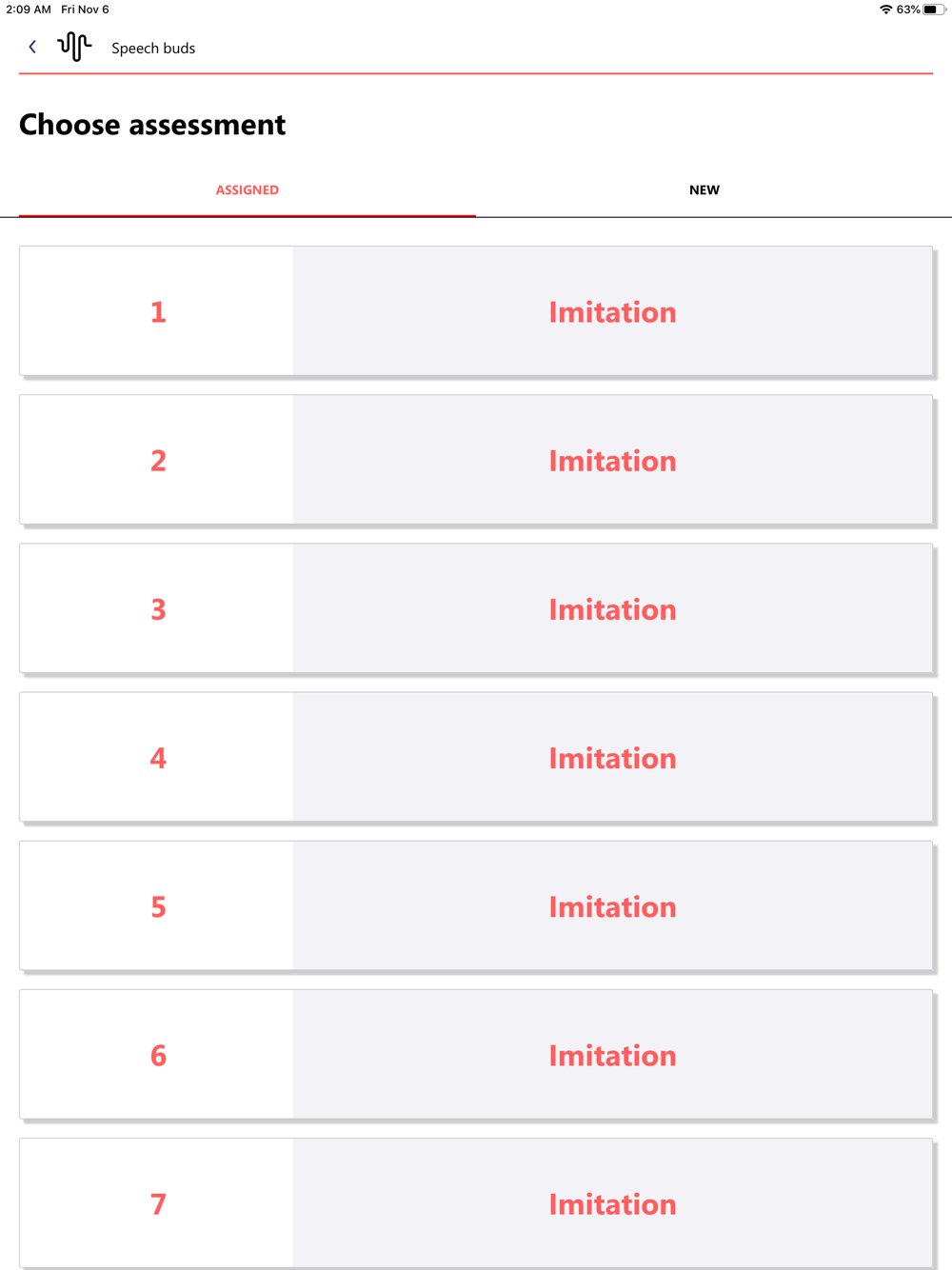Tap the Speech buds waveform logo
This screenshot has height=1270, width=952.
pyautogui.click(x=74, y=47)
